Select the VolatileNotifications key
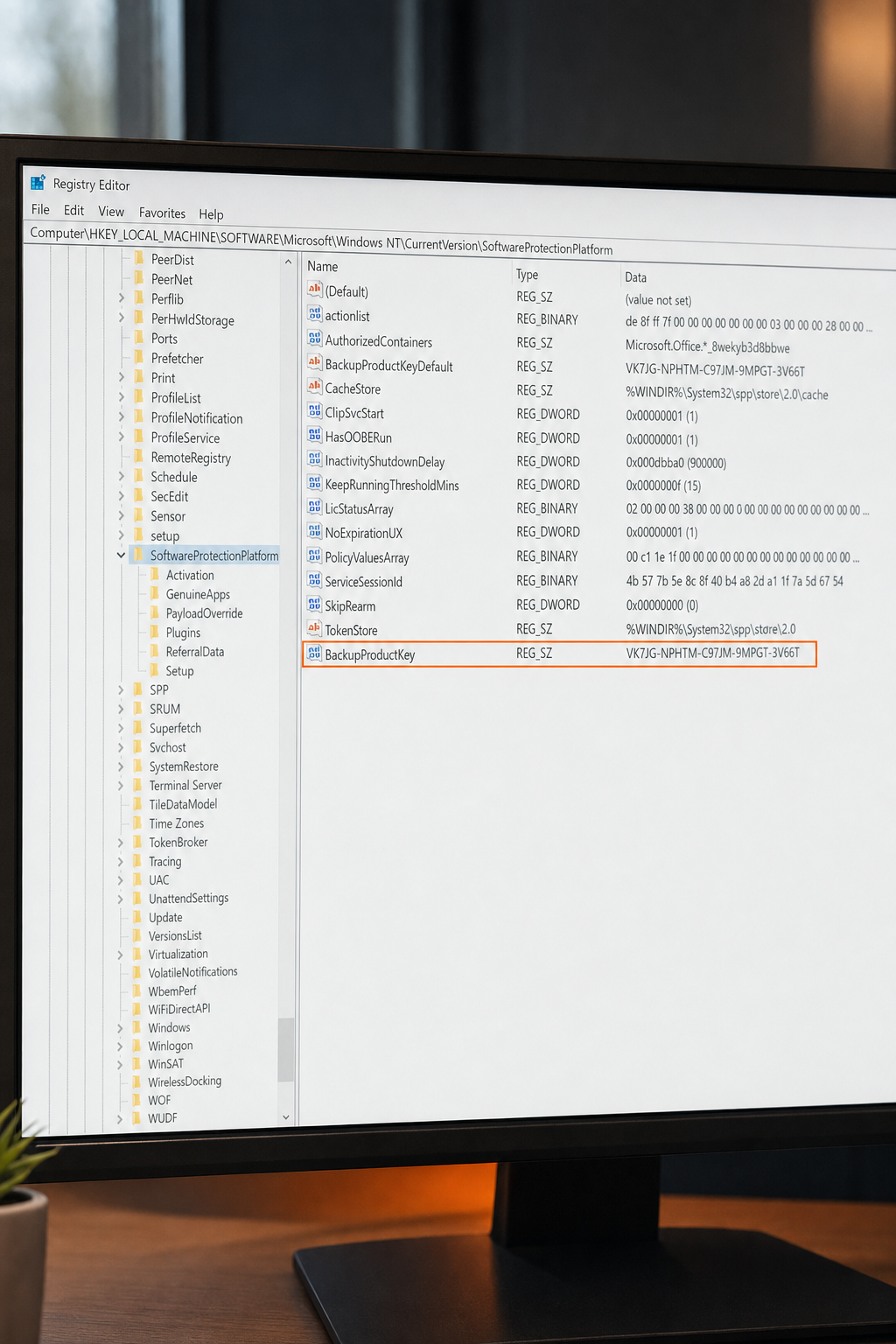 [x=192, y=972]
